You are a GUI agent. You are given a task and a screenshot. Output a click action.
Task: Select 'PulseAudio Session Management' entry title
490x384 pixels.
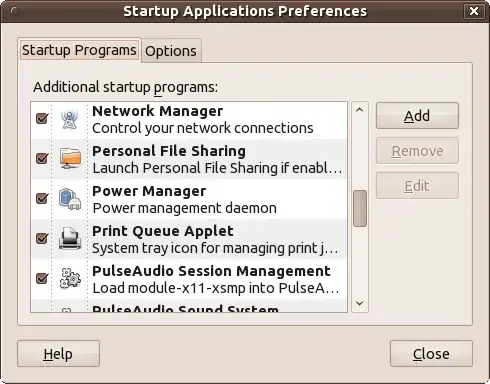tap(211, 271)
